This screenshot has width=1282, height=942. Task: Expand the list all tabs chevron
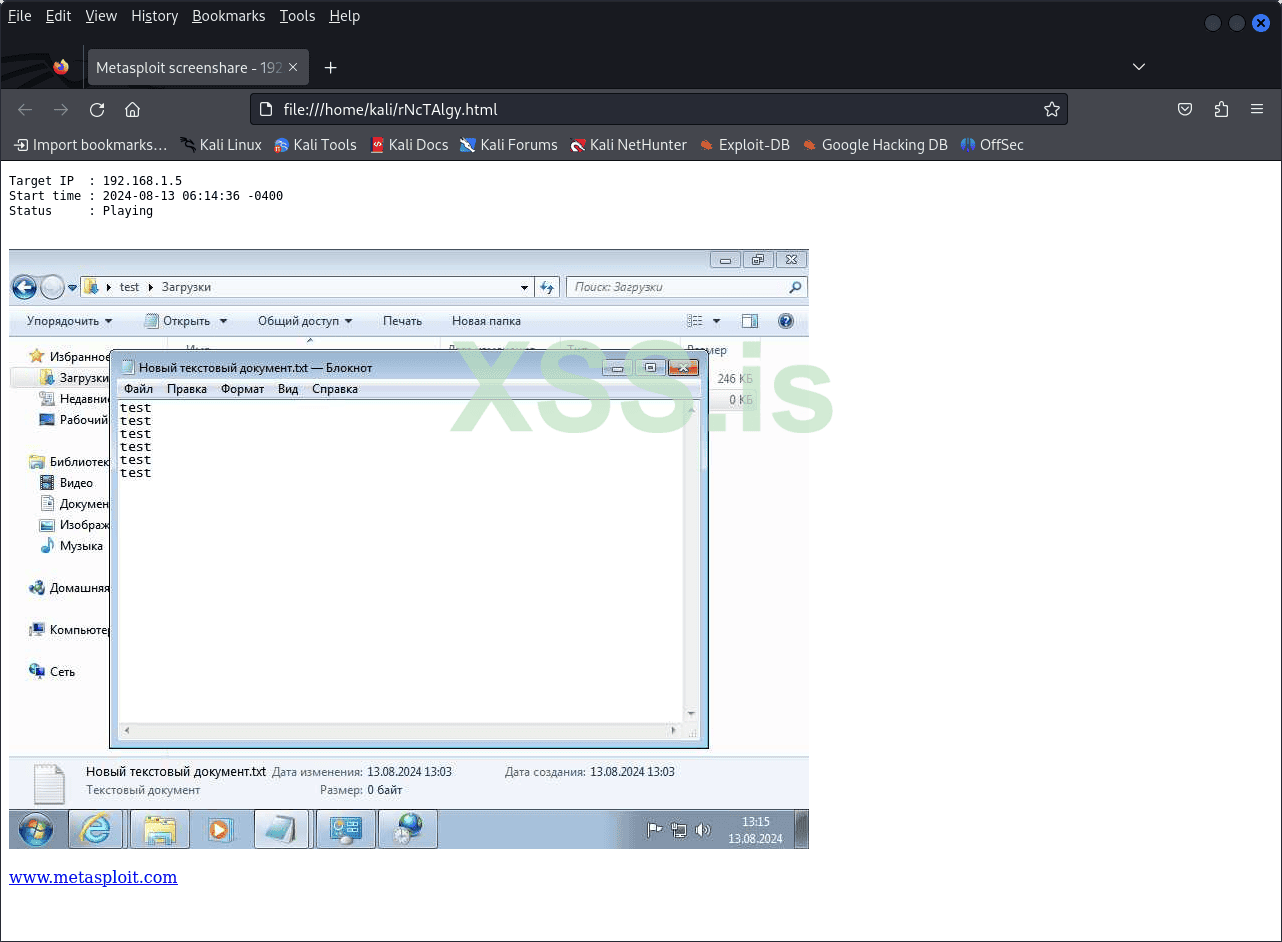point(1138,66)
